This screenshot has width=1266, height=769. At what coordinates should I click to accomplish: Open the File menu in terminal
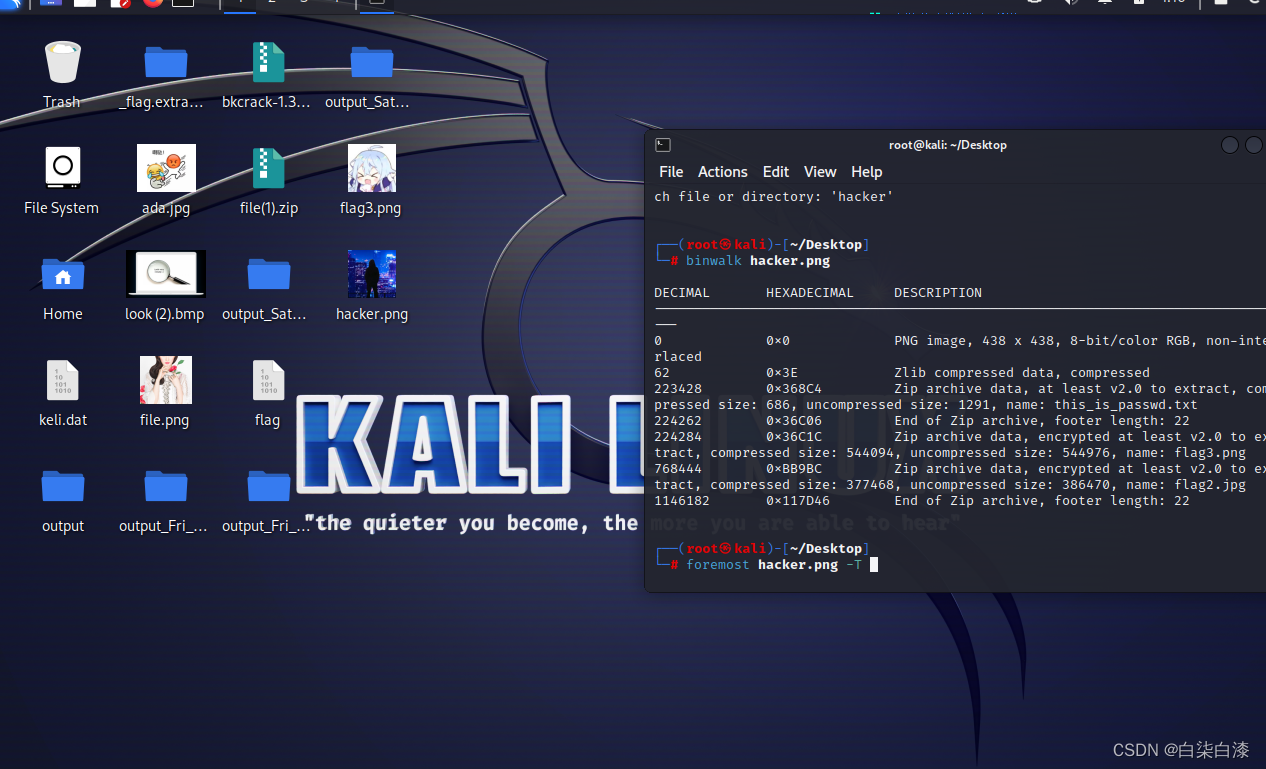coord(671,172)
